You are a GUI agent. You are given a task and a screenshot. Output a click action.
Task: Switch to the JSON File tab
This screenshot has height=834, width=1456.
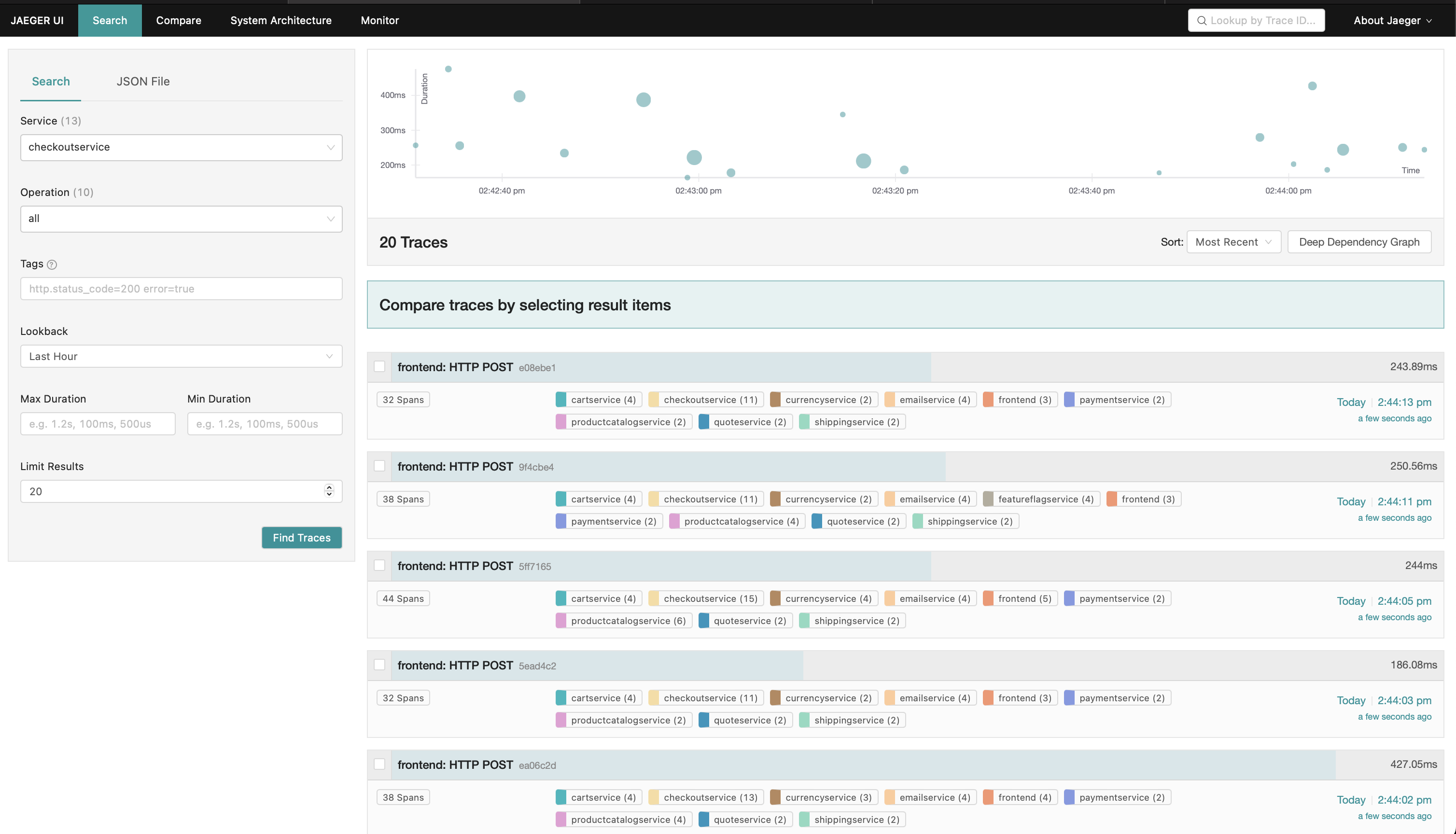[142, 82]
